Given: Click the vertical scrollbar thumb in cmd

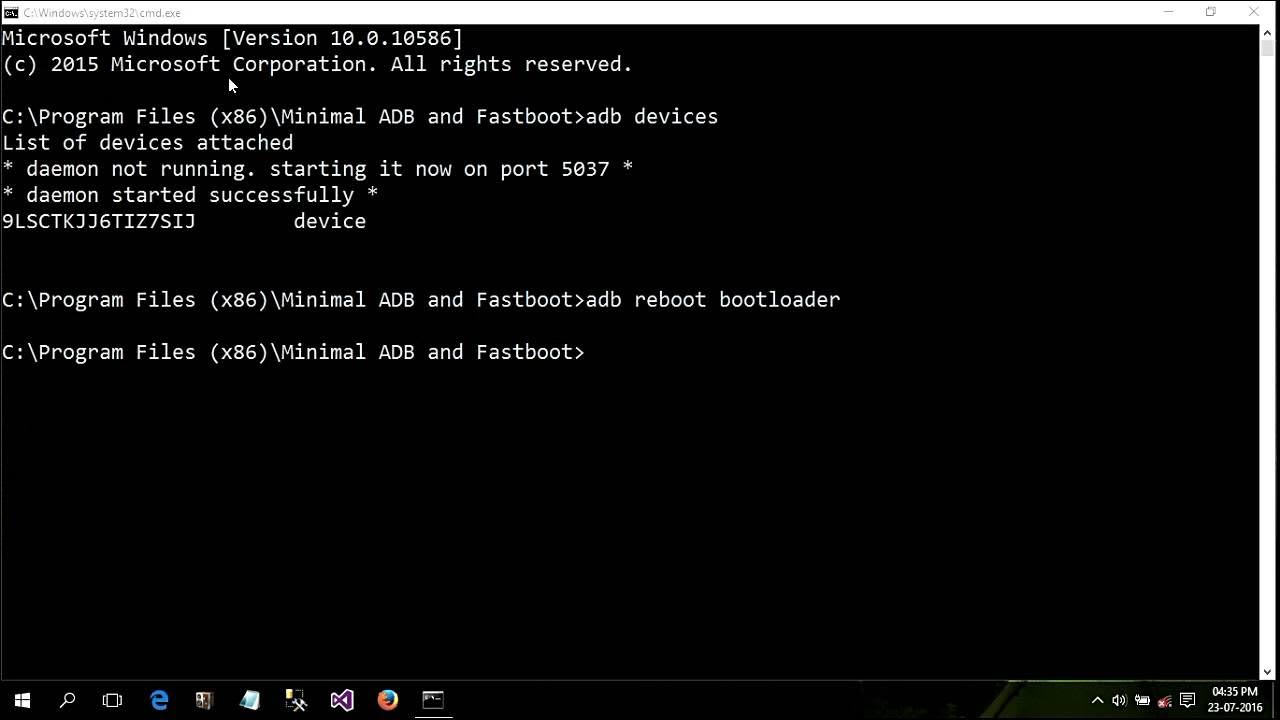Looking at the screenshot, I should [1268, 47].
